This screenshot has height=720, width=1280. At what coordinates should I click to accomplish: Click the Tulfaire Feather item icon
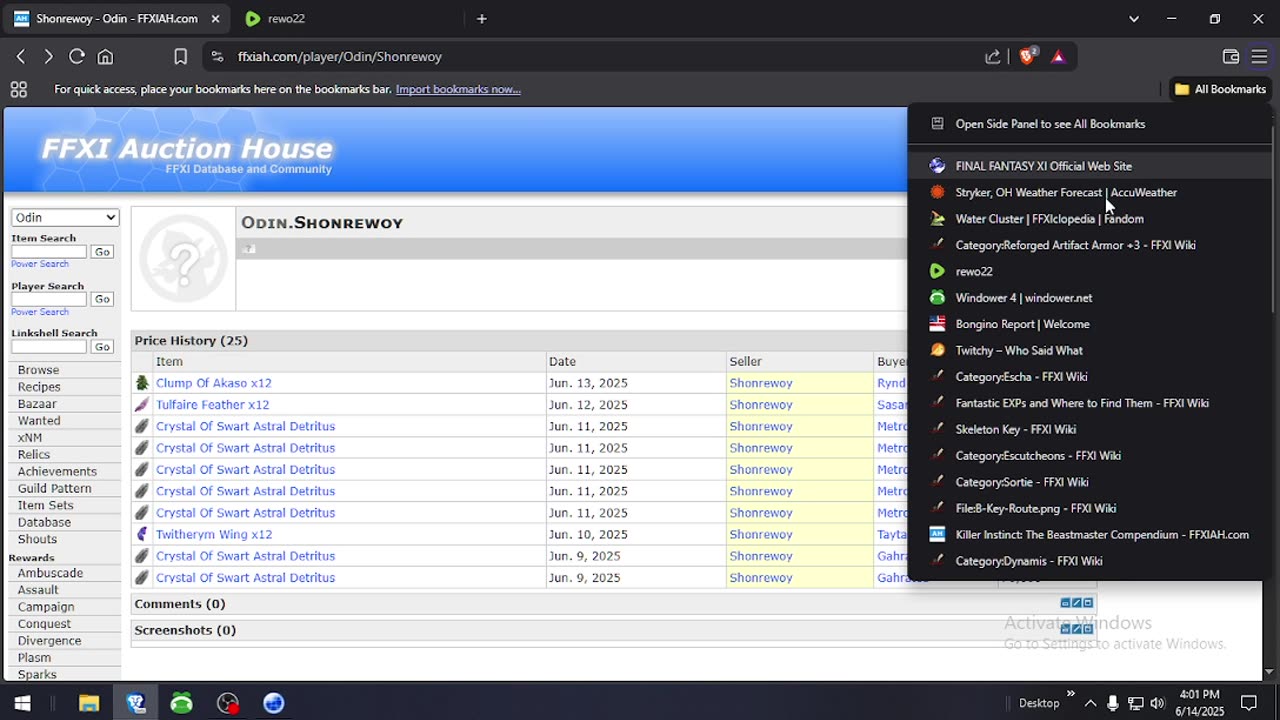click(x=142, y=405)
